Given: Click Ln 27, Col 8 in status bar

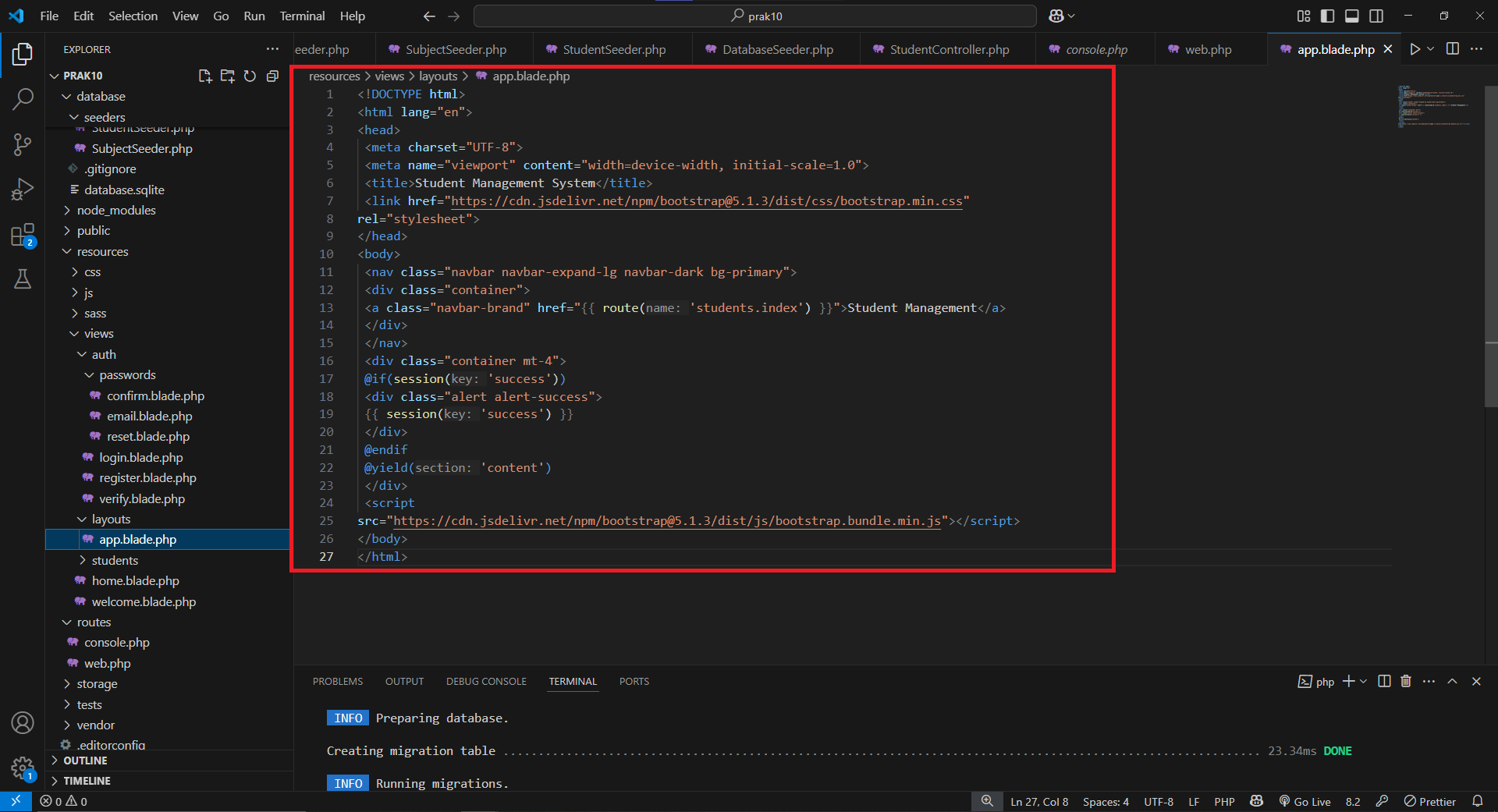Looking at the screenshot, I should tap(1038, 801).
